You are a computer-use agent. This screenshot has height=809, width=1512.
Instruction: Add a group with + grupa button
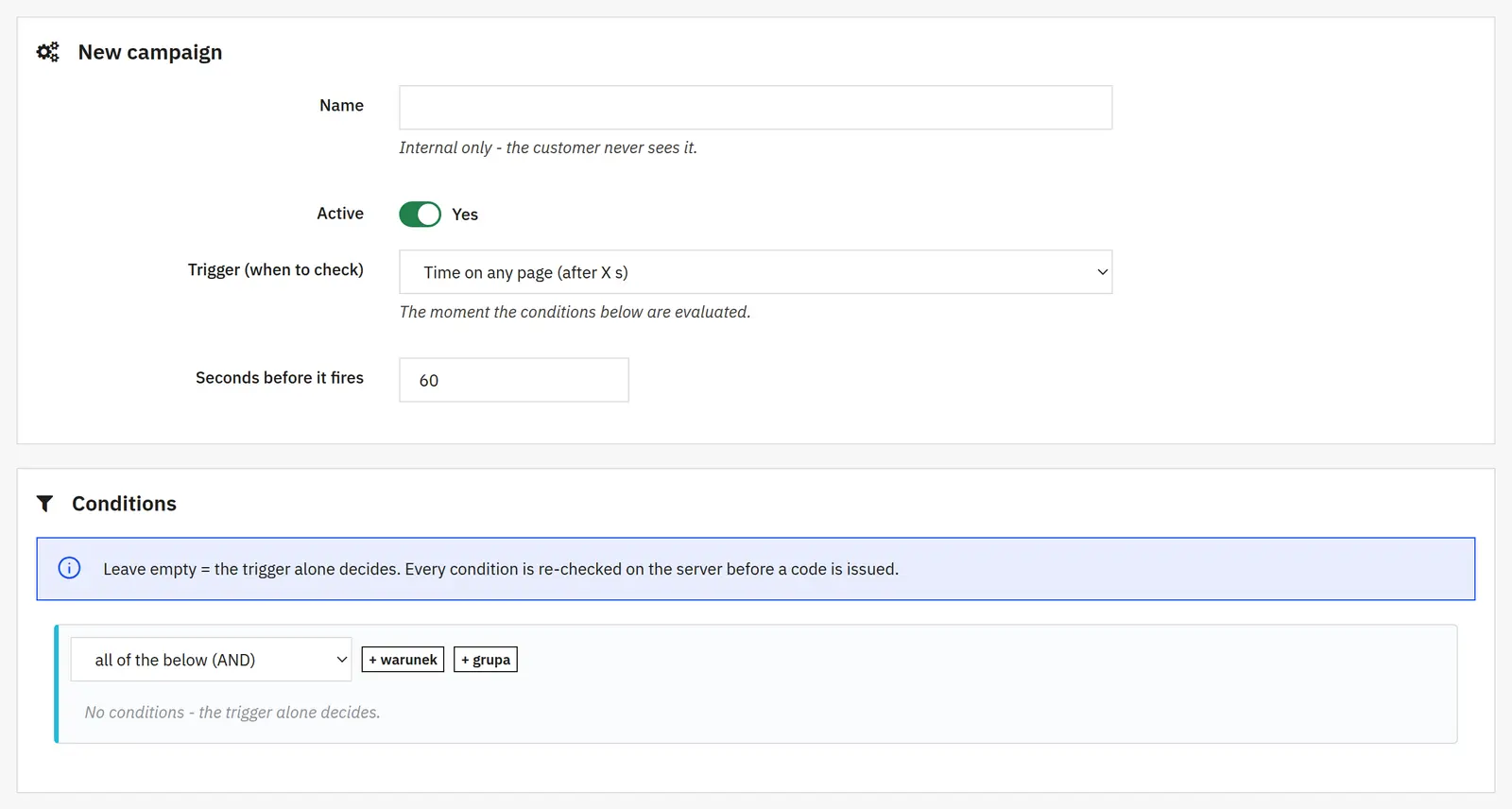(486, 660)
